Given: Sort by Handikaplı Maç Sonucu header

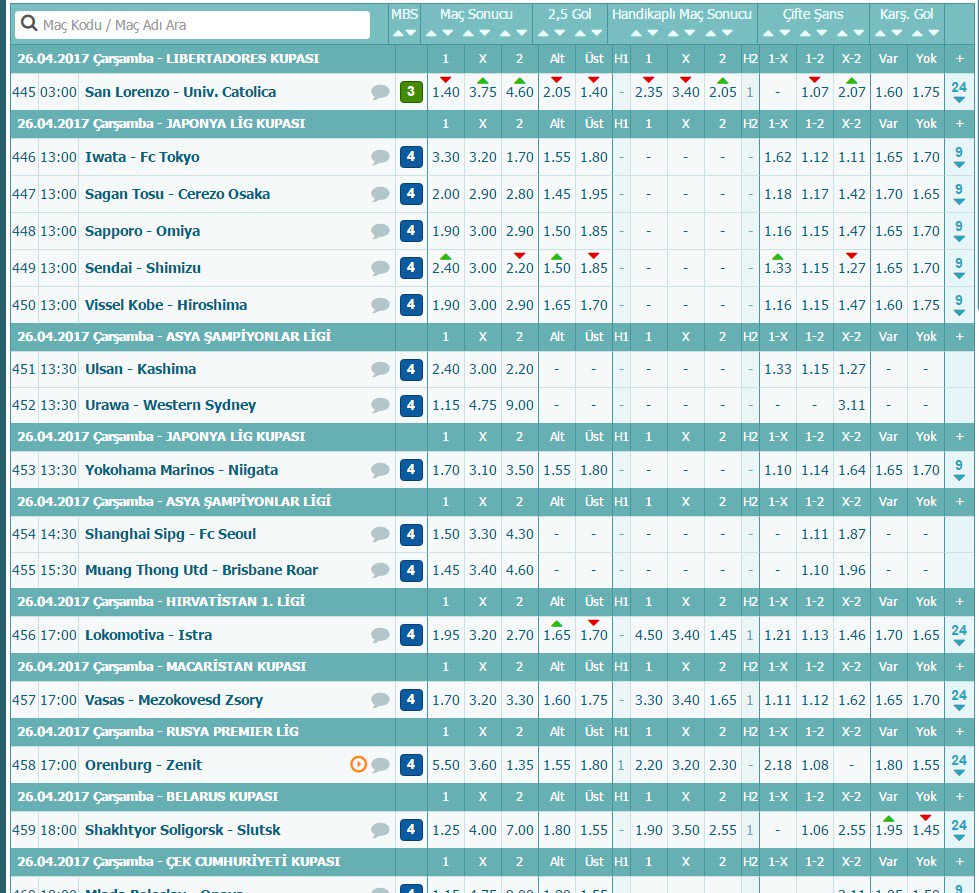Looking at the screenshot, I should coord(681,14).
